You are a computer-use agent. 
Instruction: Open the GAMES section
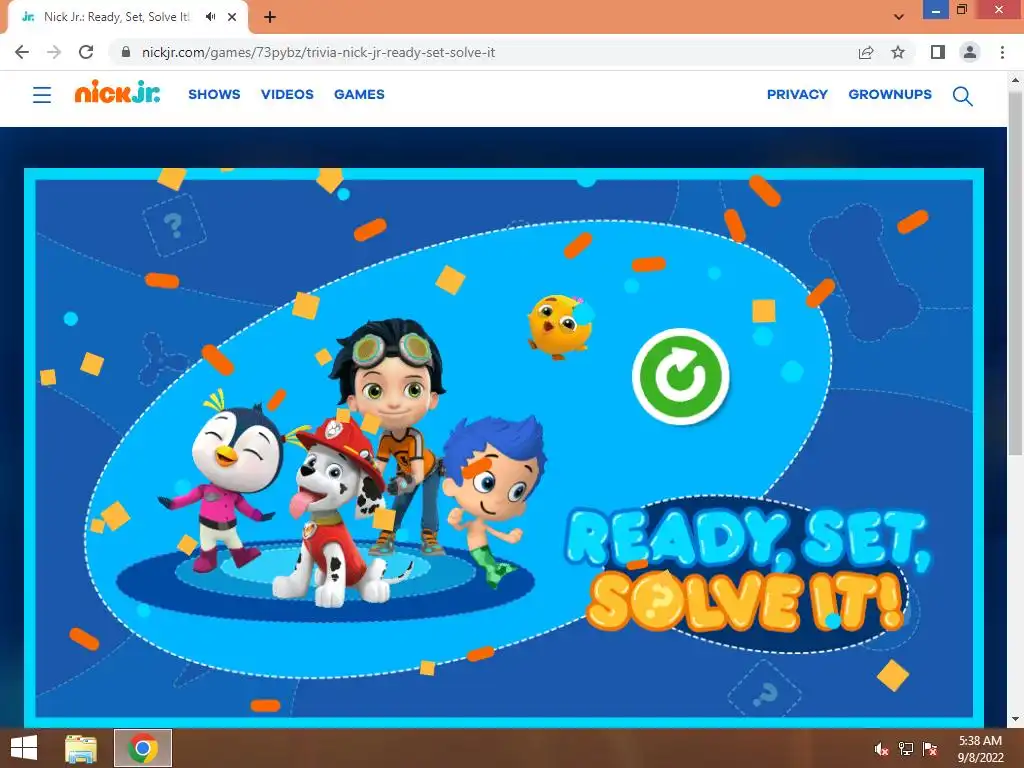point(359,94)
